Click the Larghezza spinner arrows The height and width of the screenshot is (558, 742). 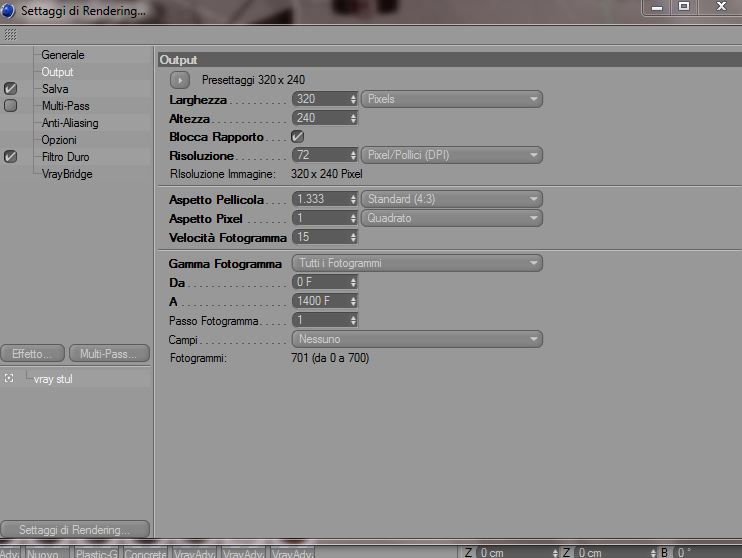(353, 99)
